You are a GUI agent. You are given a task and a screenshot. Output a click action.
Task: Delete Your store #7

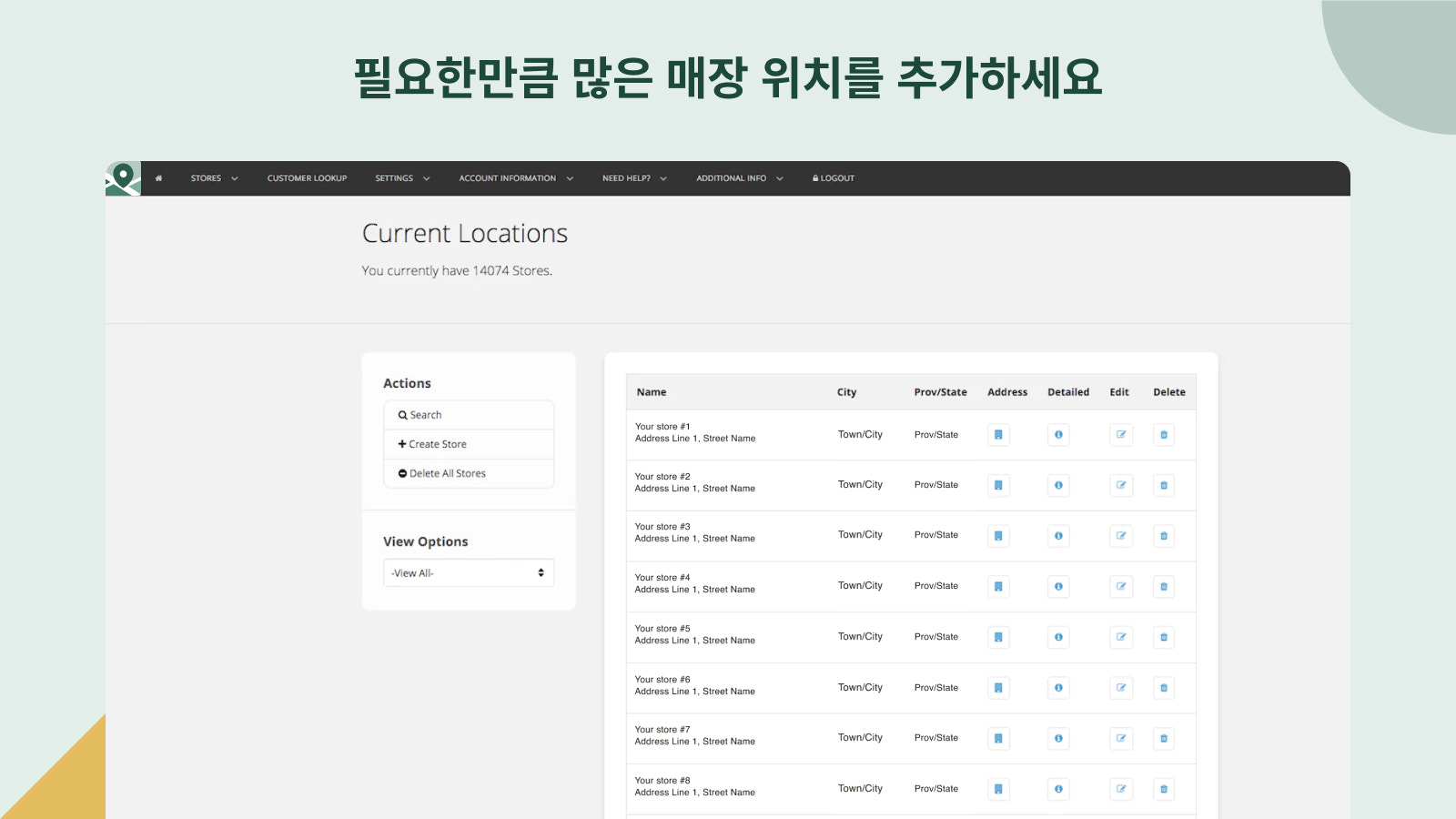pos(1164,738)
